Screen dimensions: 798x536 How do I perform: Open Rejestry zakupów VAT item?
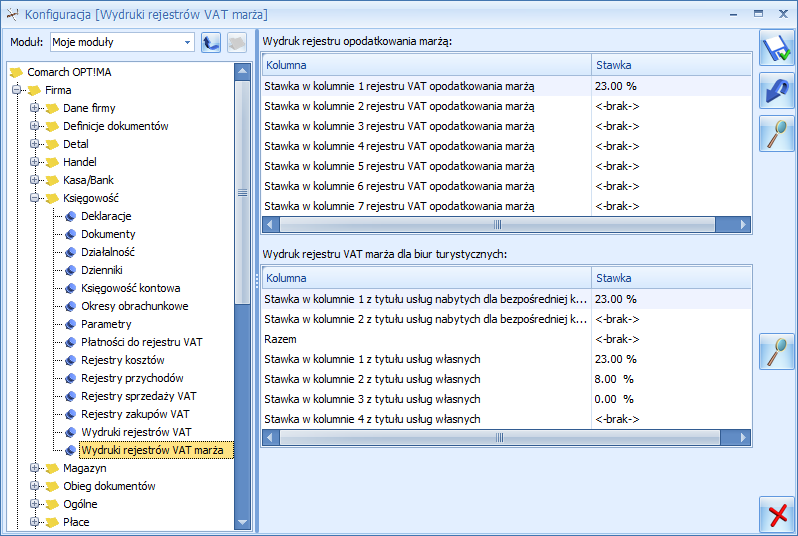click(x=135, y=414)
